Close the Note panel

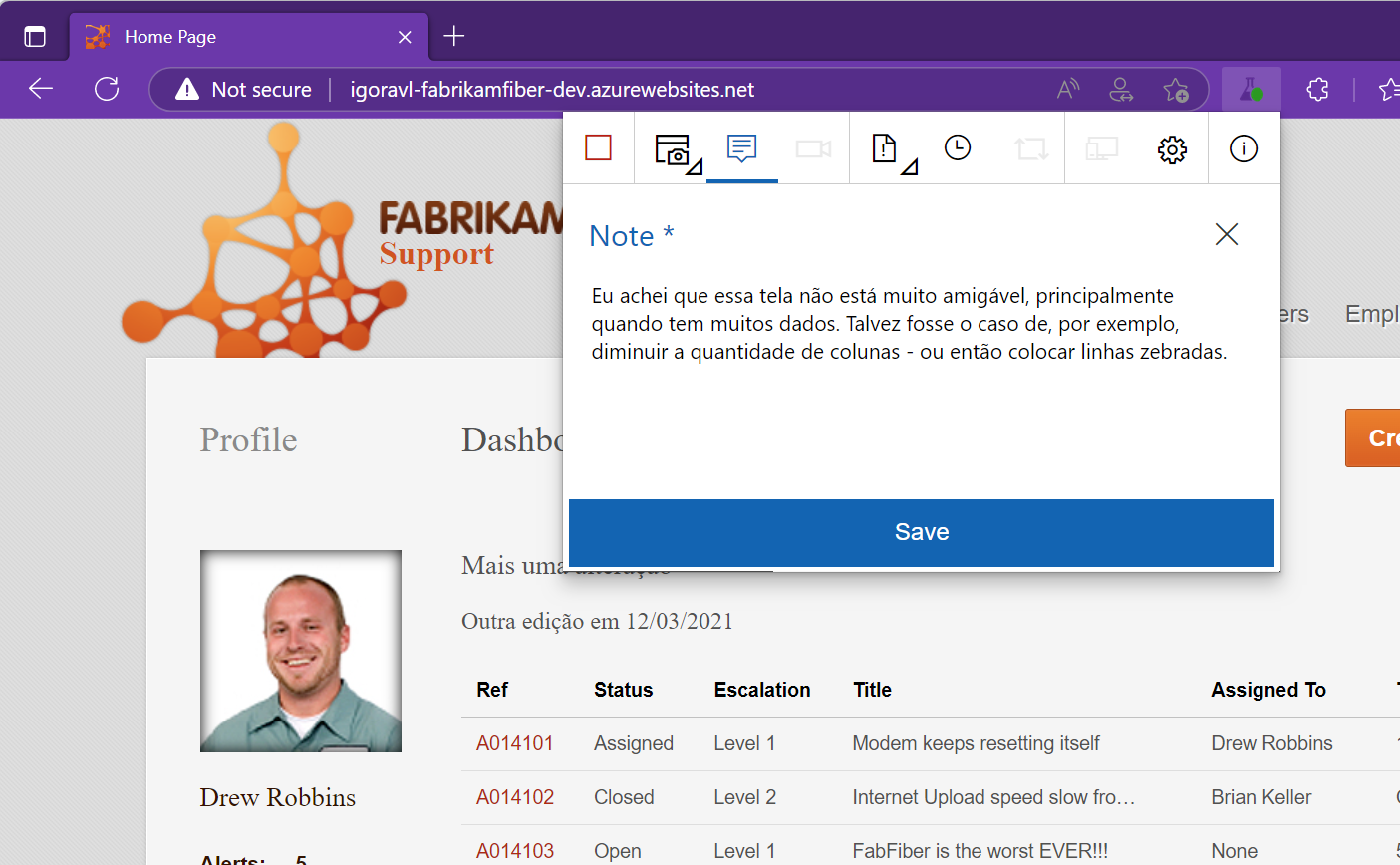(x=1227, y=234)
